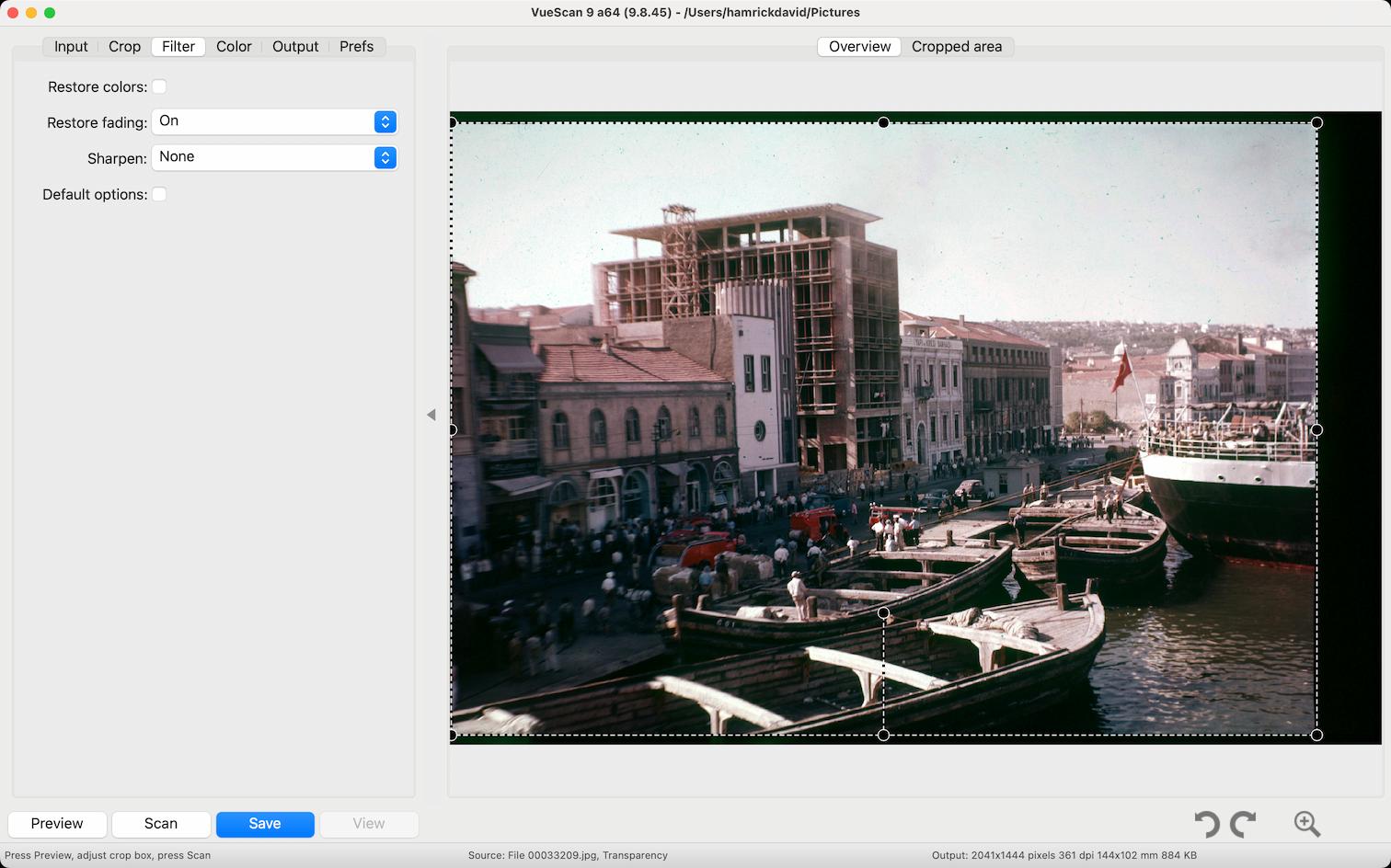View the Cropped area preview
The height and width of the screenshot is (868, 1391).
(x=957, y=46)
